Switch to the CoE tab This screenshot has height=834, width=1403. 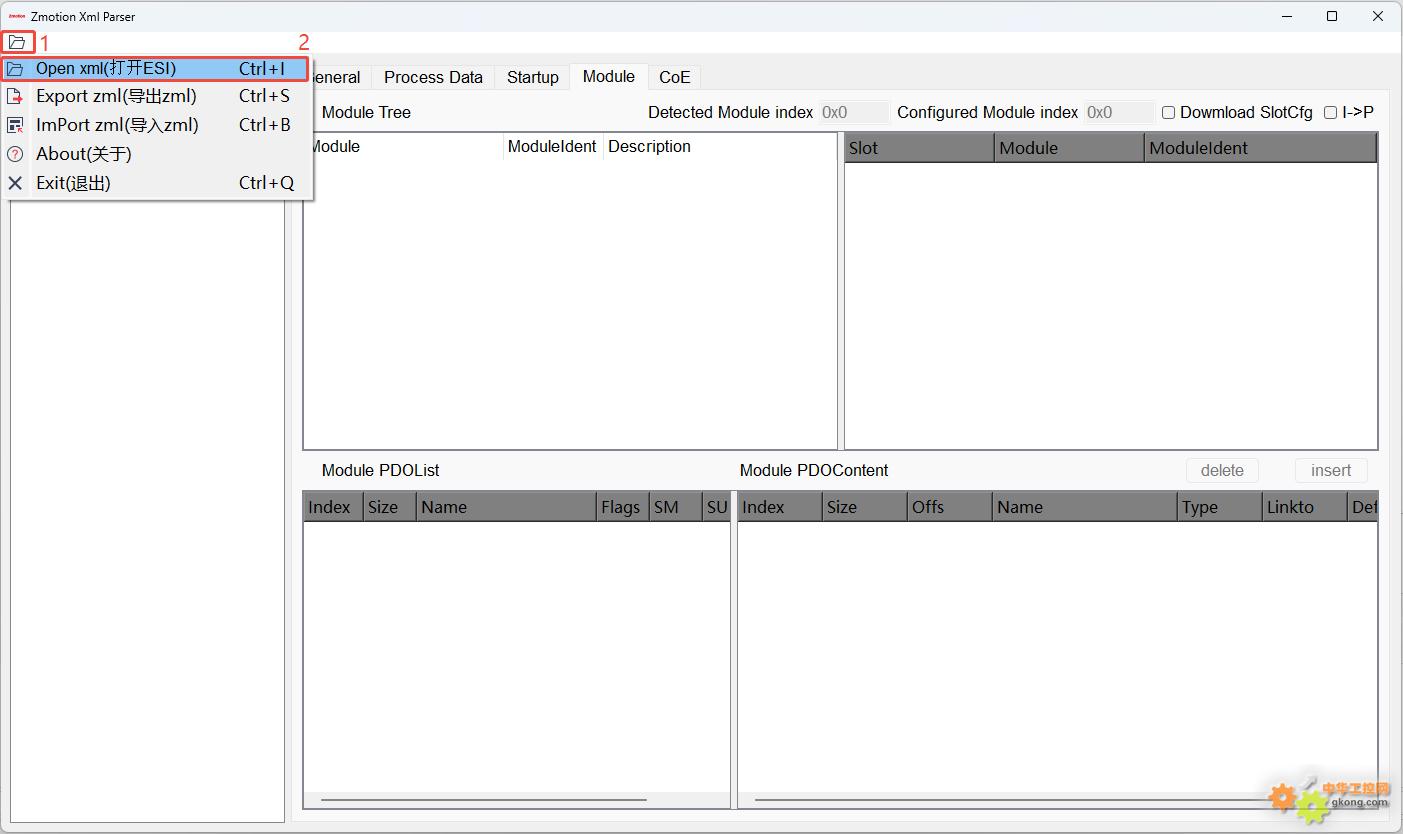pyautogui.click(x=674, y=77)
